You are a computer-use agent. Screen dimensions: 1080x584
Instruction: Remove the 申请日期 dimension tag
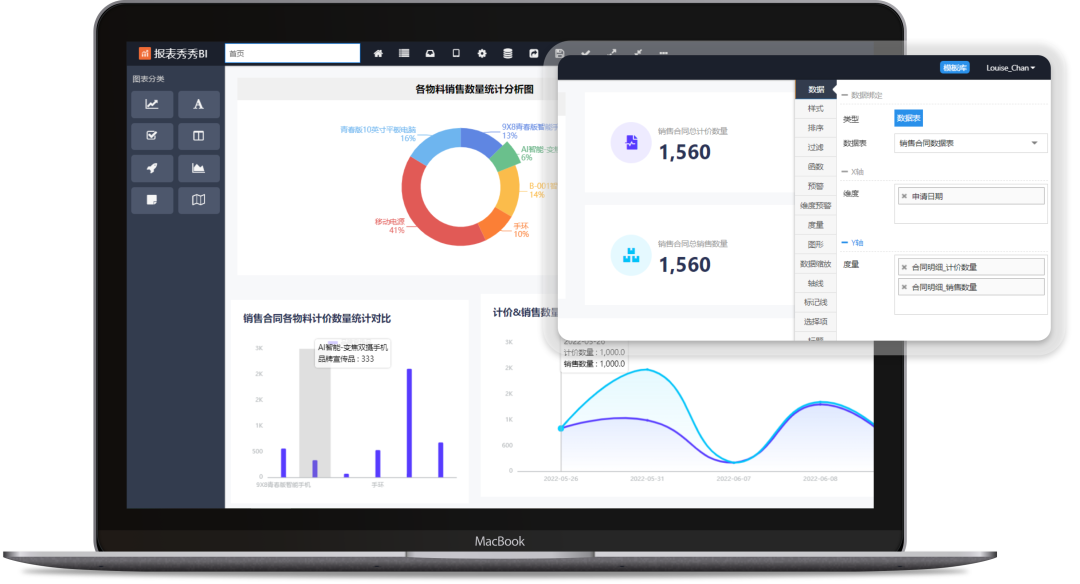(x=904, y=196)
